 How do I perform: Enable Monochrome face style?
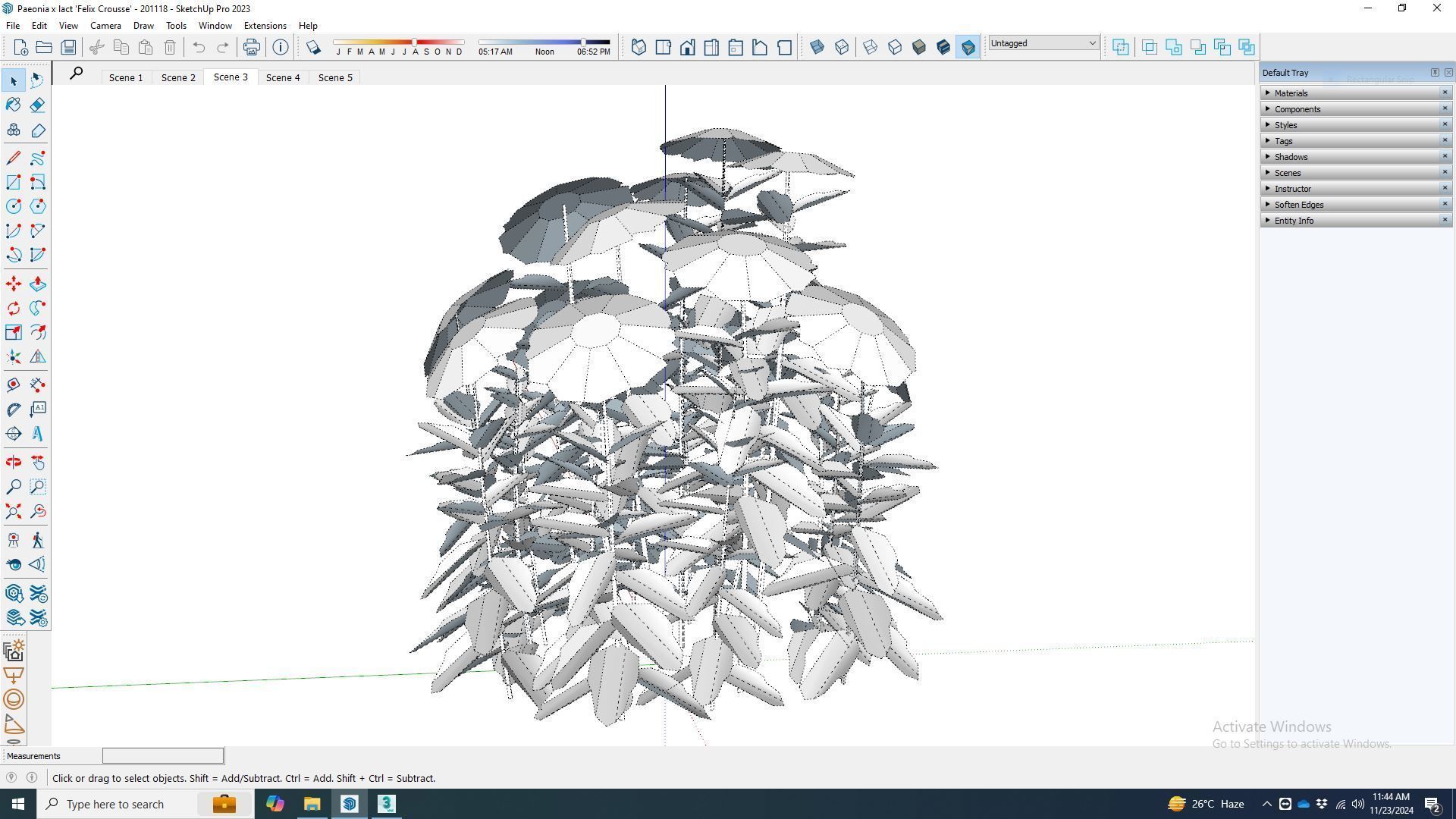[x=968, y=47]
